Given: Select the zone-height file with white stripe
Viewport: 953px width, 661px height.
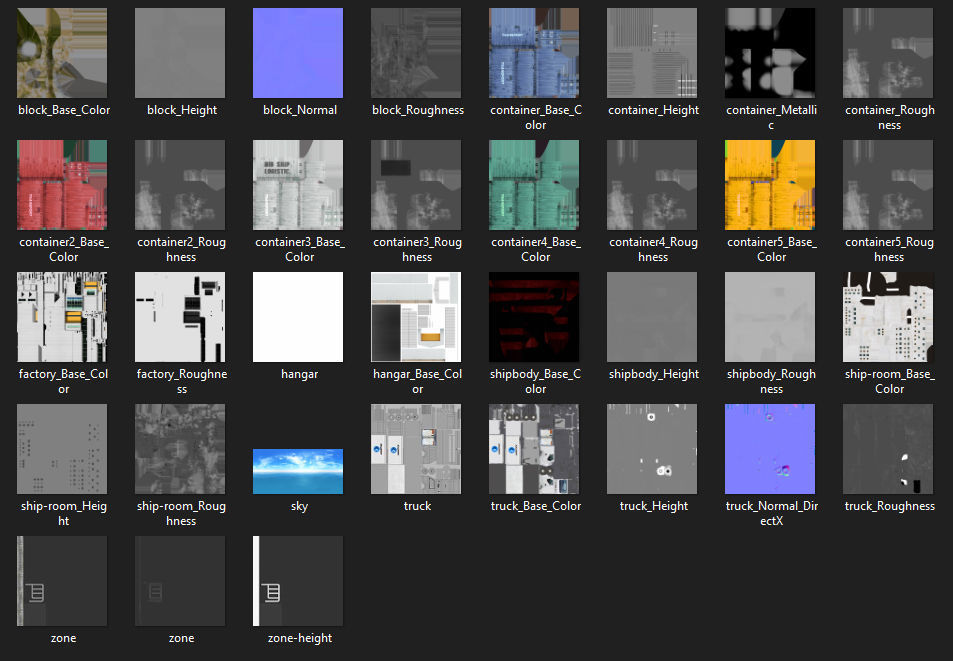Looking at the screenshot, I should tap(298, 581).
